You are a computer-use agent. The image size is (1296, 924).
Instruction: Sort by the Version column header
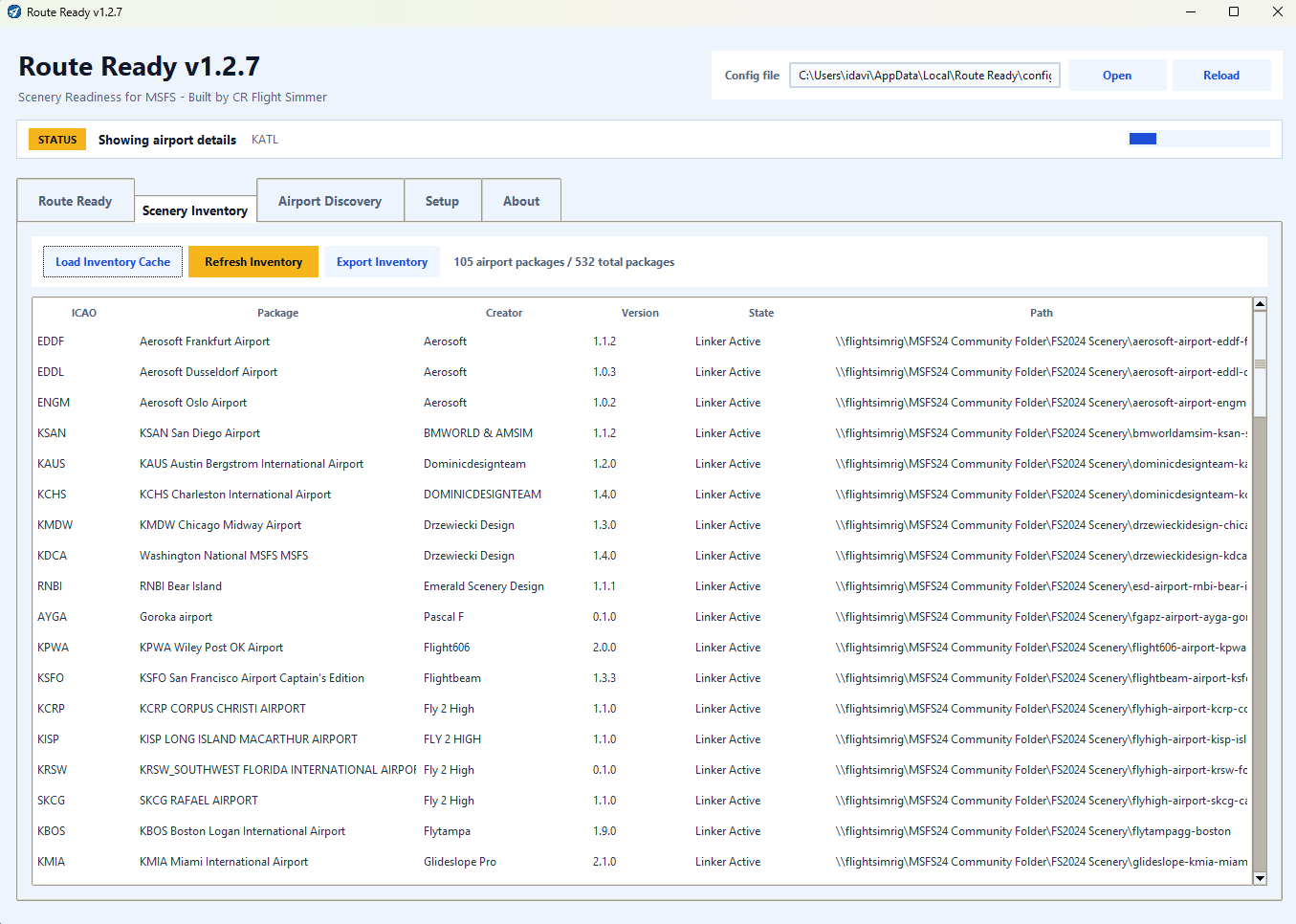click(640, 313)
